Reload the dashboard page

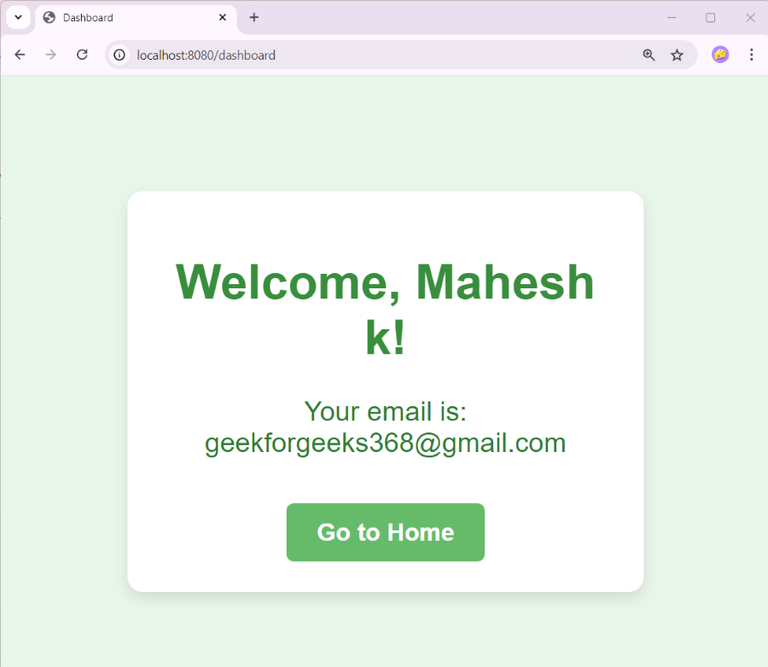82,54
